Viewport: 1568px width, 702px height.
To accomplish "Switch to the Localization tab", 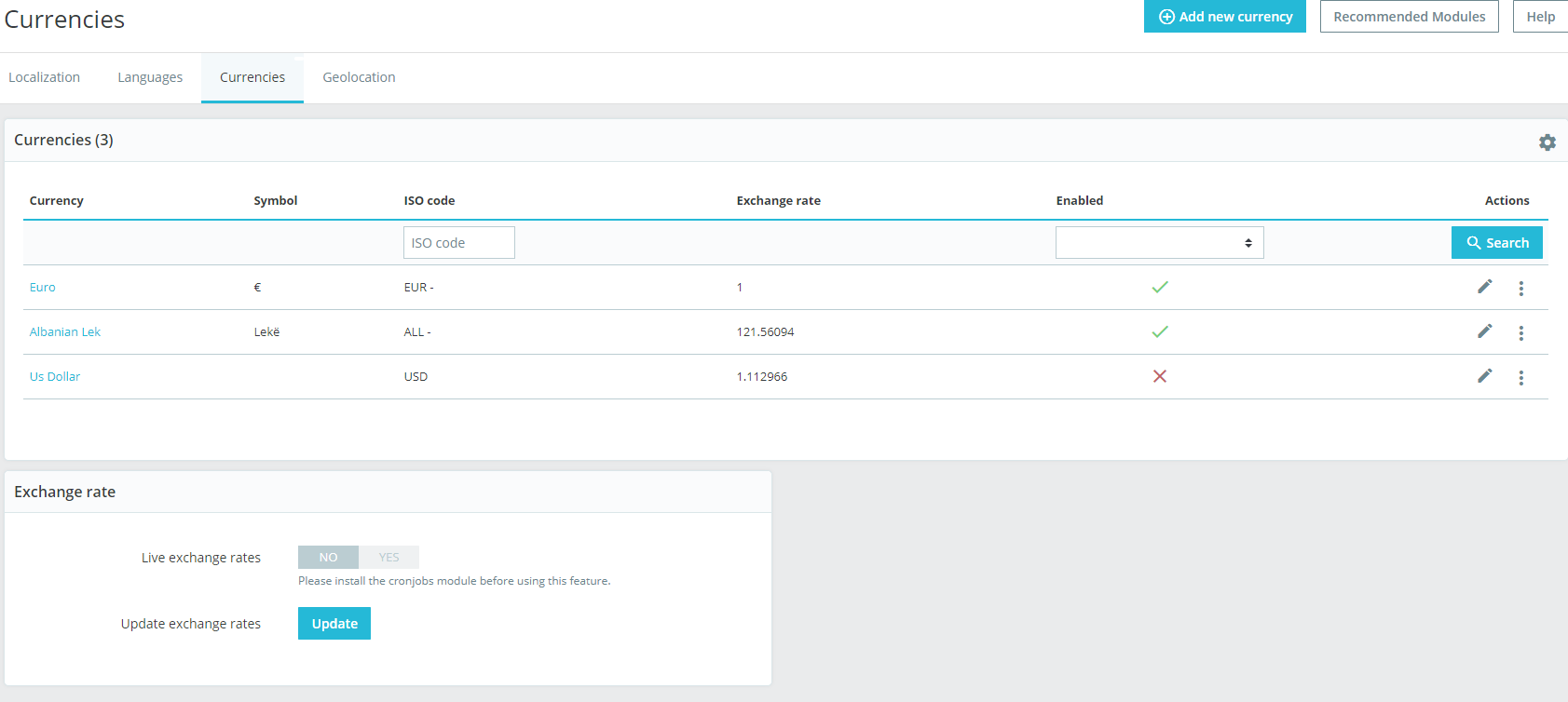I will [x=45, y=77].
